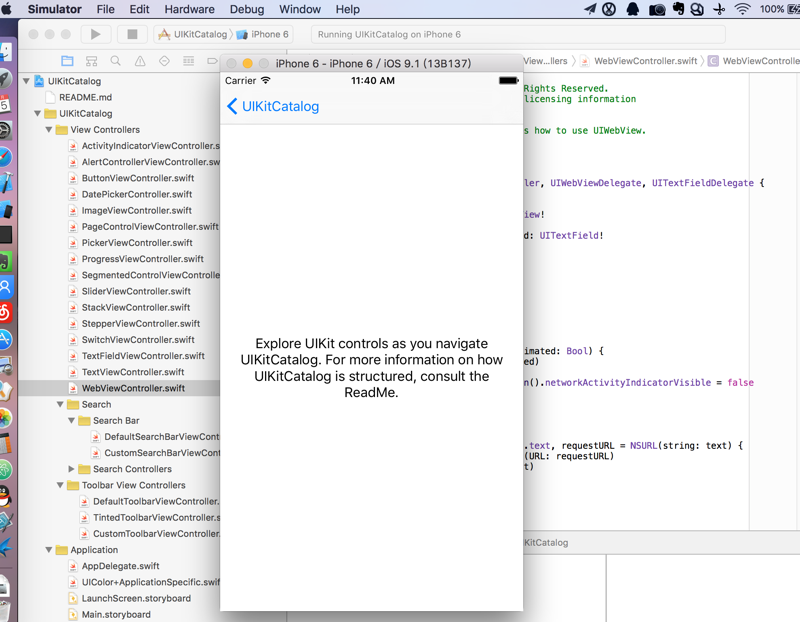Viewport: 800px width, 622px height.
Task: Collapse the Search Bar group
Action: [71, 420]
